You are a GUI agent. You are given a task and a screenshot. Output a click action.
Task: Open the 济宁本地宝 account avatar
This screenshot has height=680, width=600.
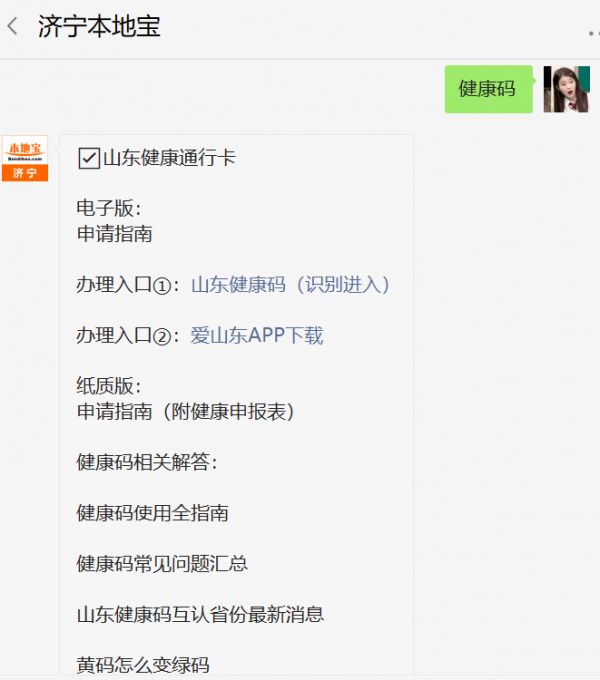25,158
